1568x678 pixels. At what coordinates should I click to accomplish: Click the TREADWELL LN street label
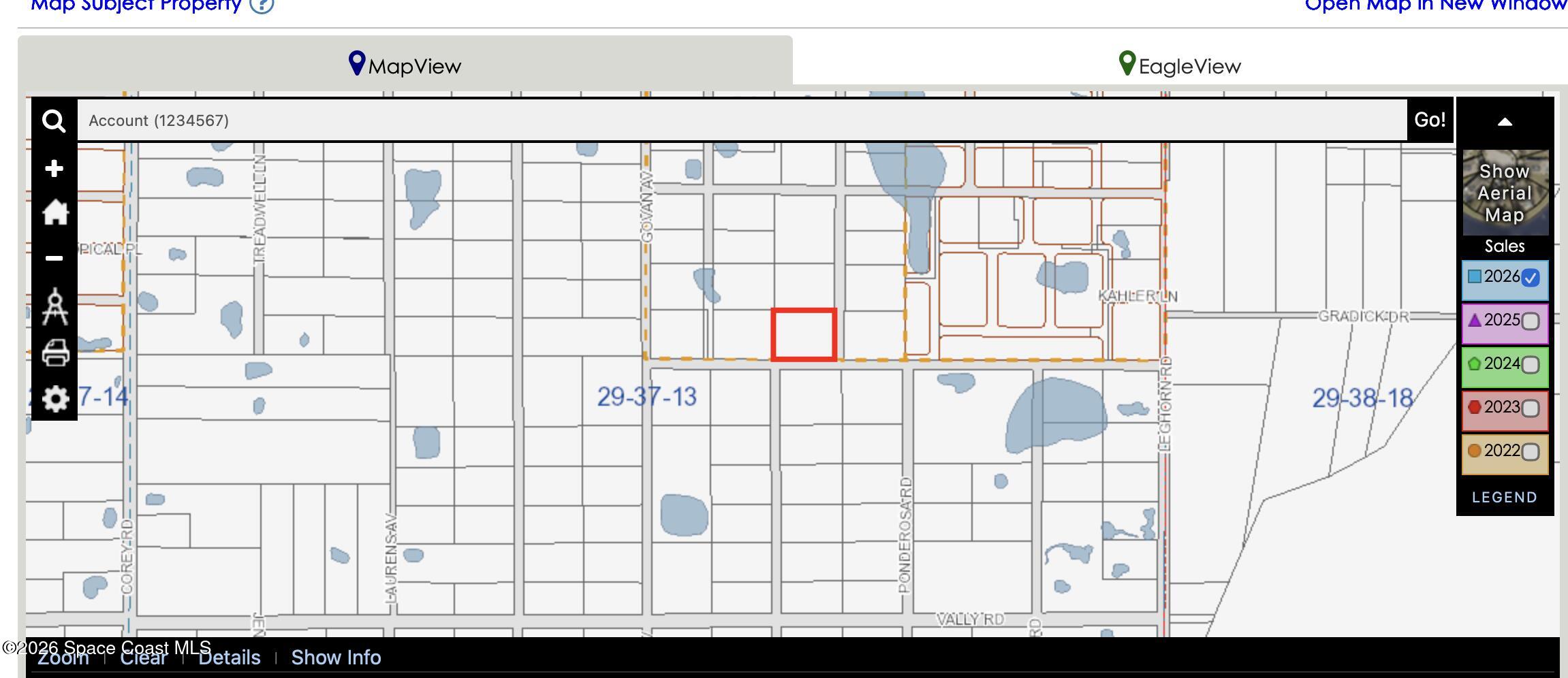tap(260, 209)
